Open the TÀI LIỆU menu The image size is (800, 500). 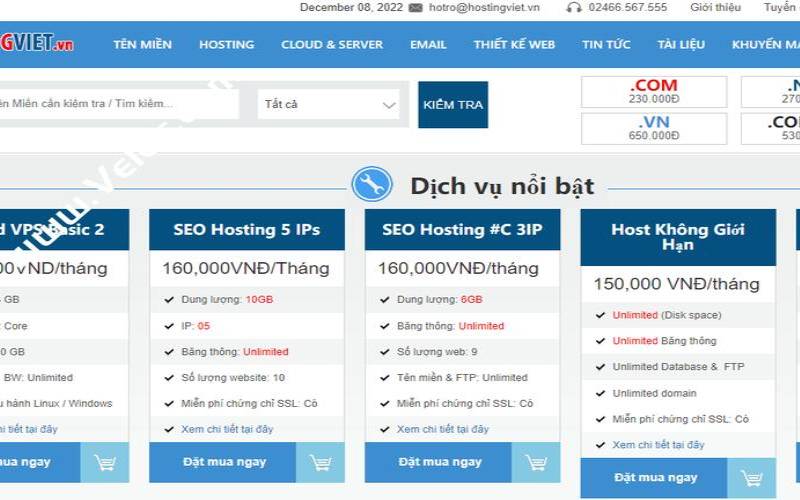681,44
